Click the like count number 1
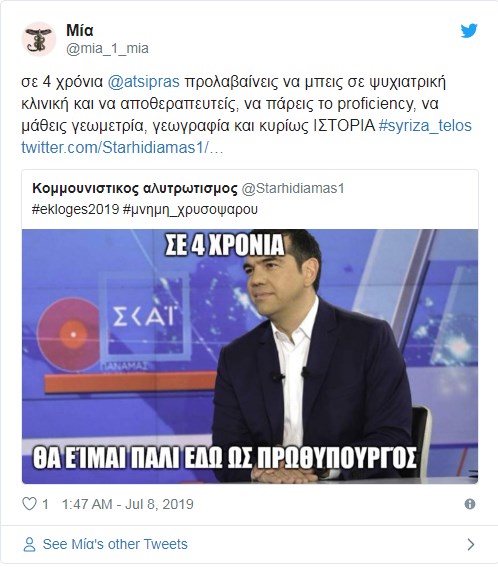 tap(45, 504)
